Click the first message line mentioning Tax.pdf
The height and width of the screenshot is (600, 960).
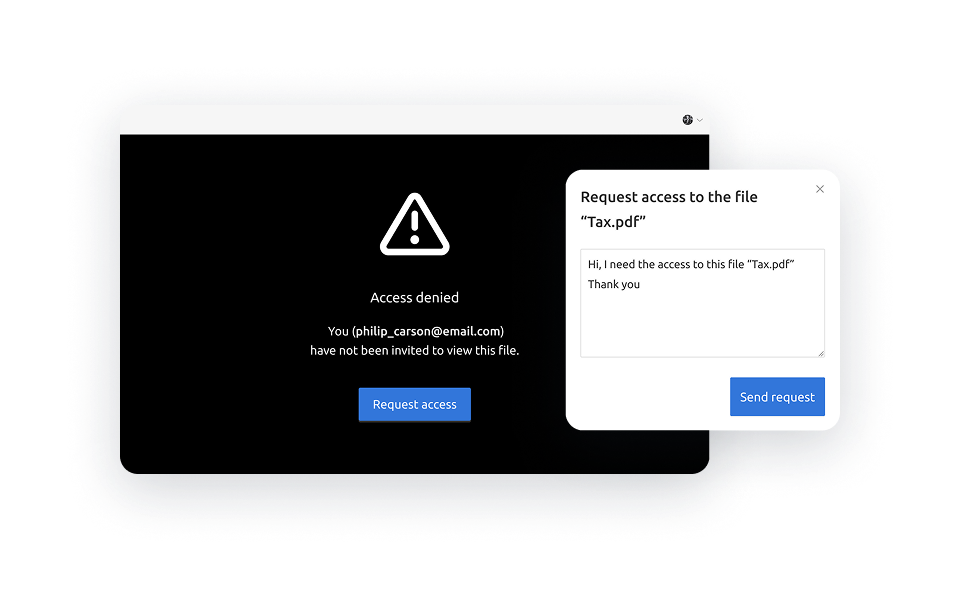point(691,264)
